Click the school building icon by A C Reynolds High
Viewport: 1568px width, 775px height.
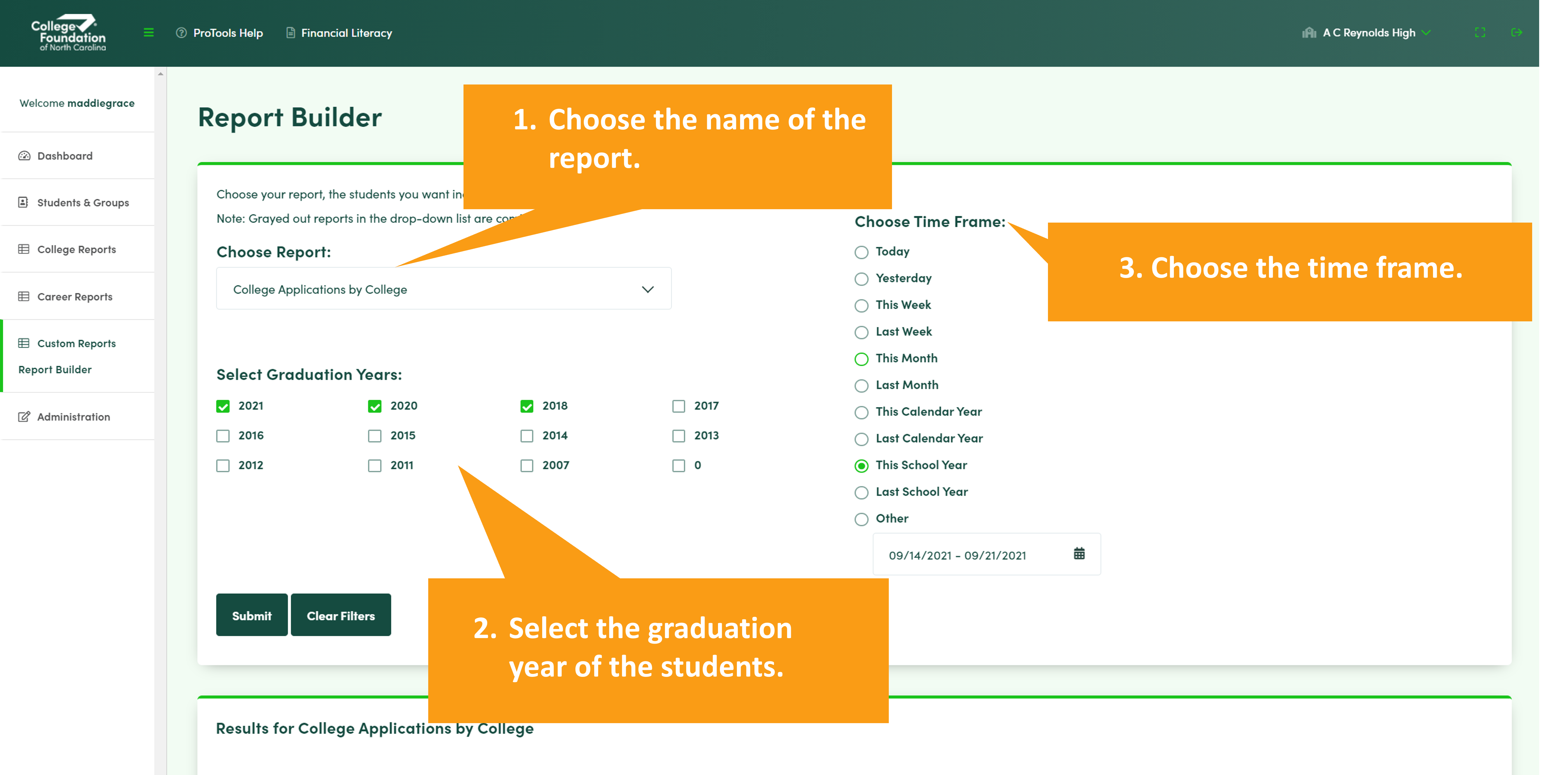[x=1309, y=33]
